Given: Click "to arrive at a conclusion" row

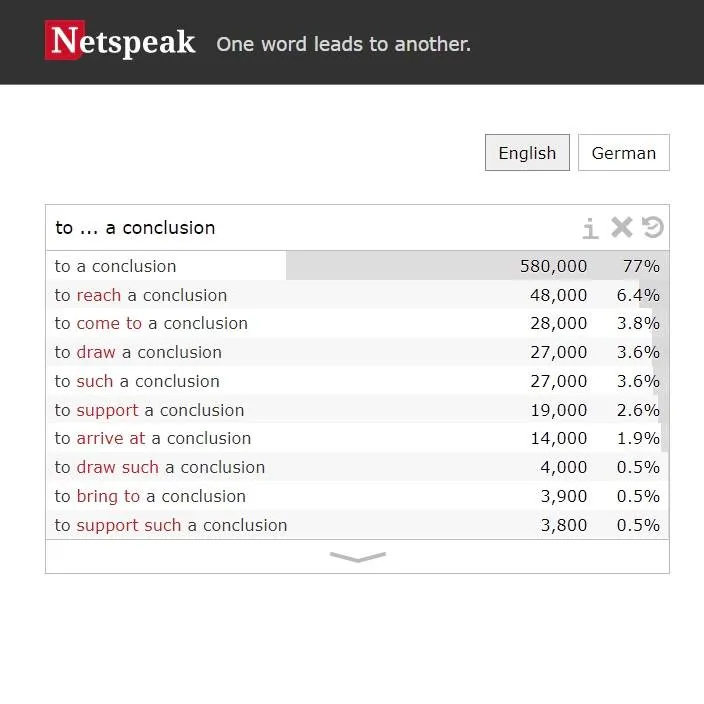Looking at the screenshot, I should pyautogui.click(x=153, y=438).
